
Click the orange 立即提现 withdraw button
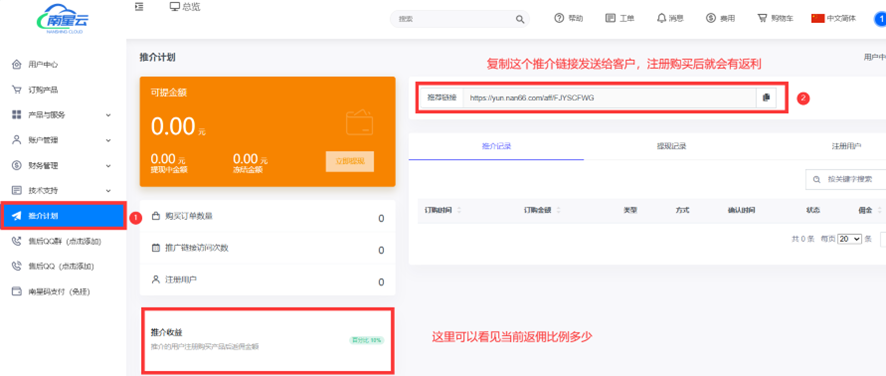350,162
